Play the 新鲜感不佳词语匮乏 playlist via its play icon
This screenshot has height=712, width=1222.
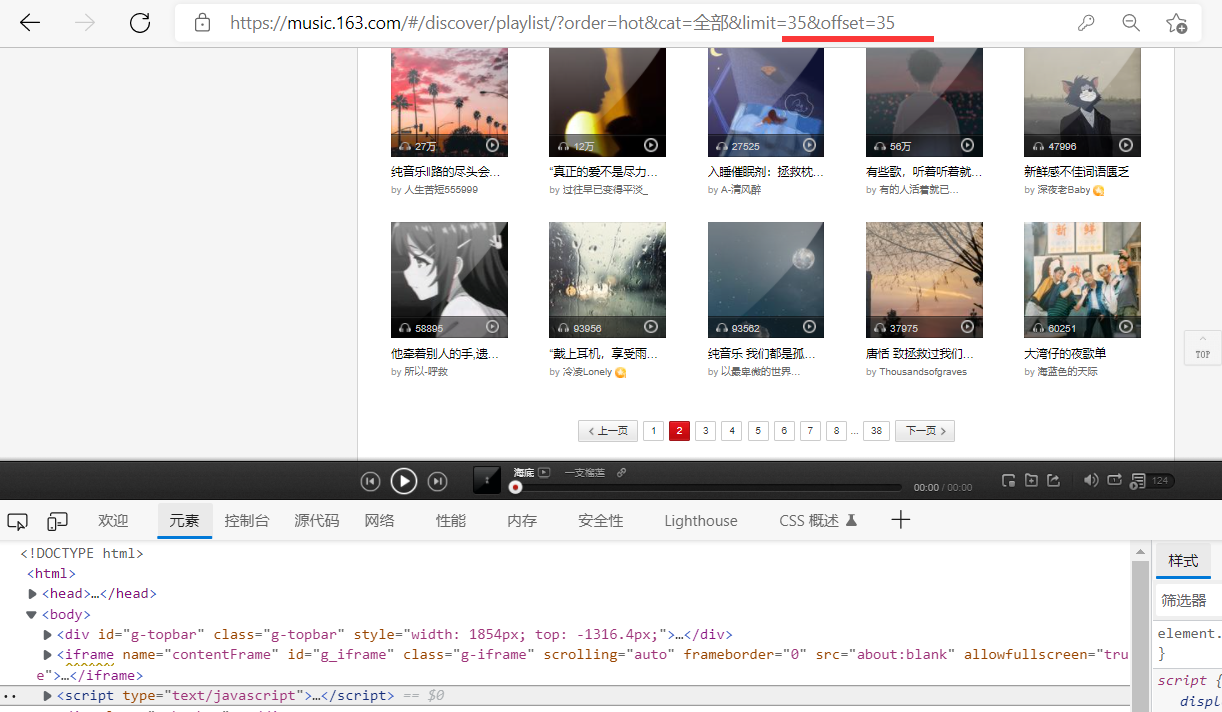point(1126,146)
